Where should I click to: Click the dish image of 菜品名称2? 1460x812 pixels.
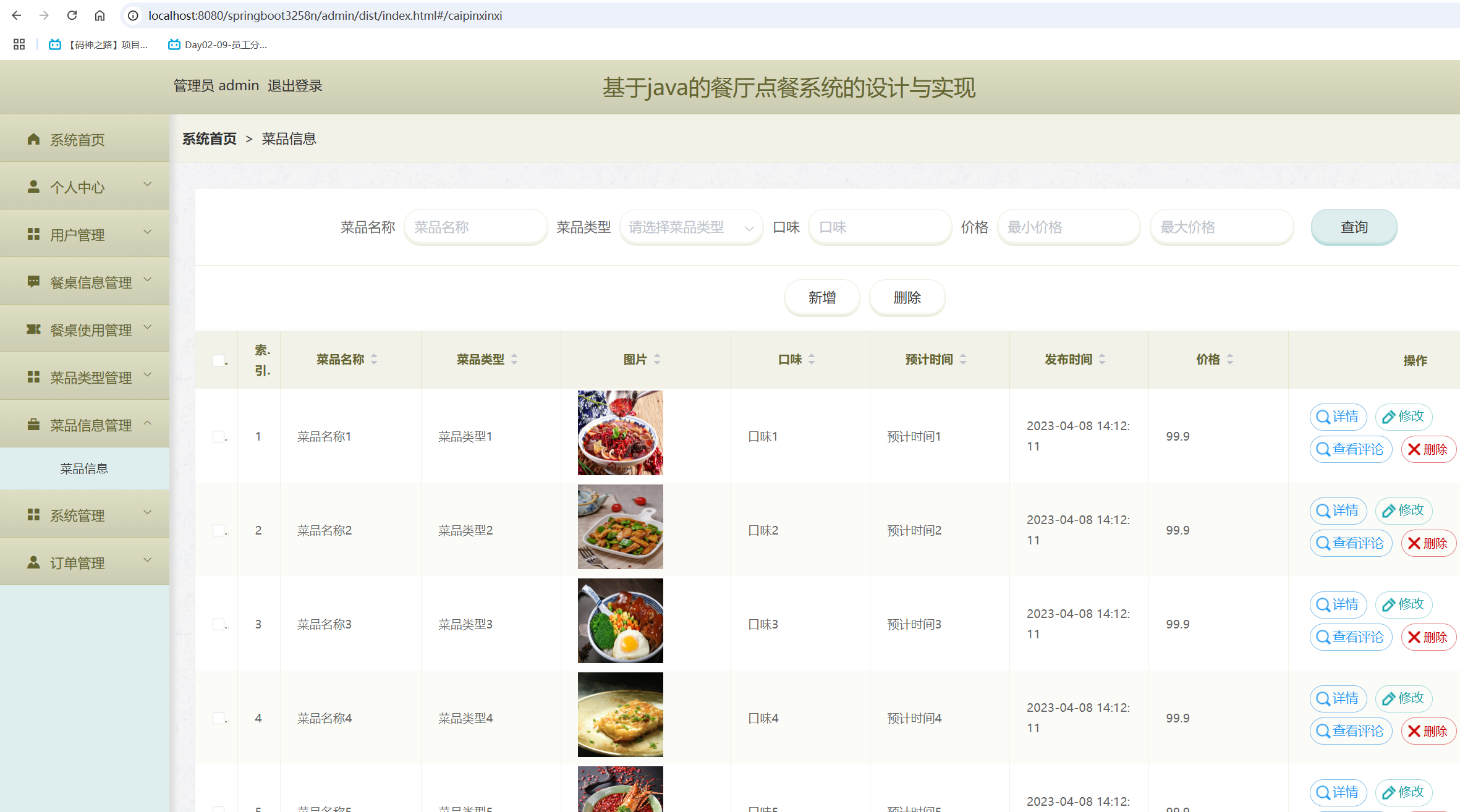[620, 527]
